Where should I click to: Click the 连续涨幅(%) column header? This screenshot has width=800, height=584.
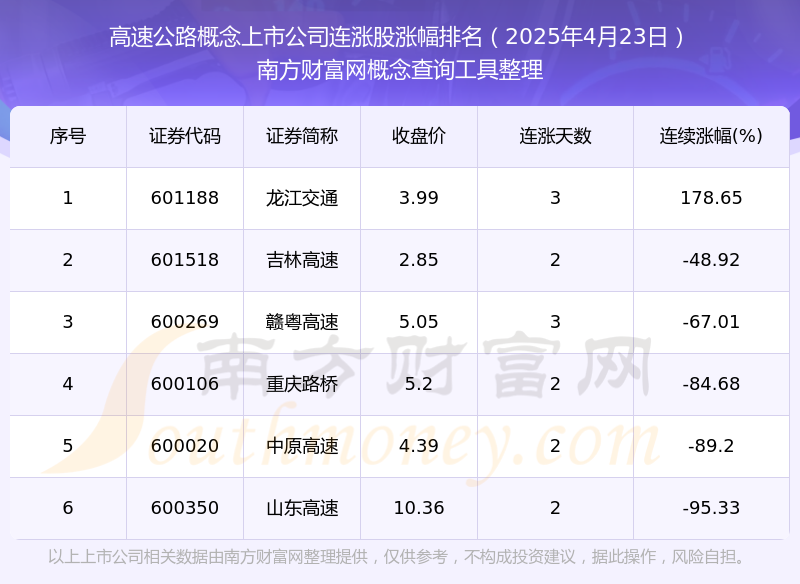(711, 136)
